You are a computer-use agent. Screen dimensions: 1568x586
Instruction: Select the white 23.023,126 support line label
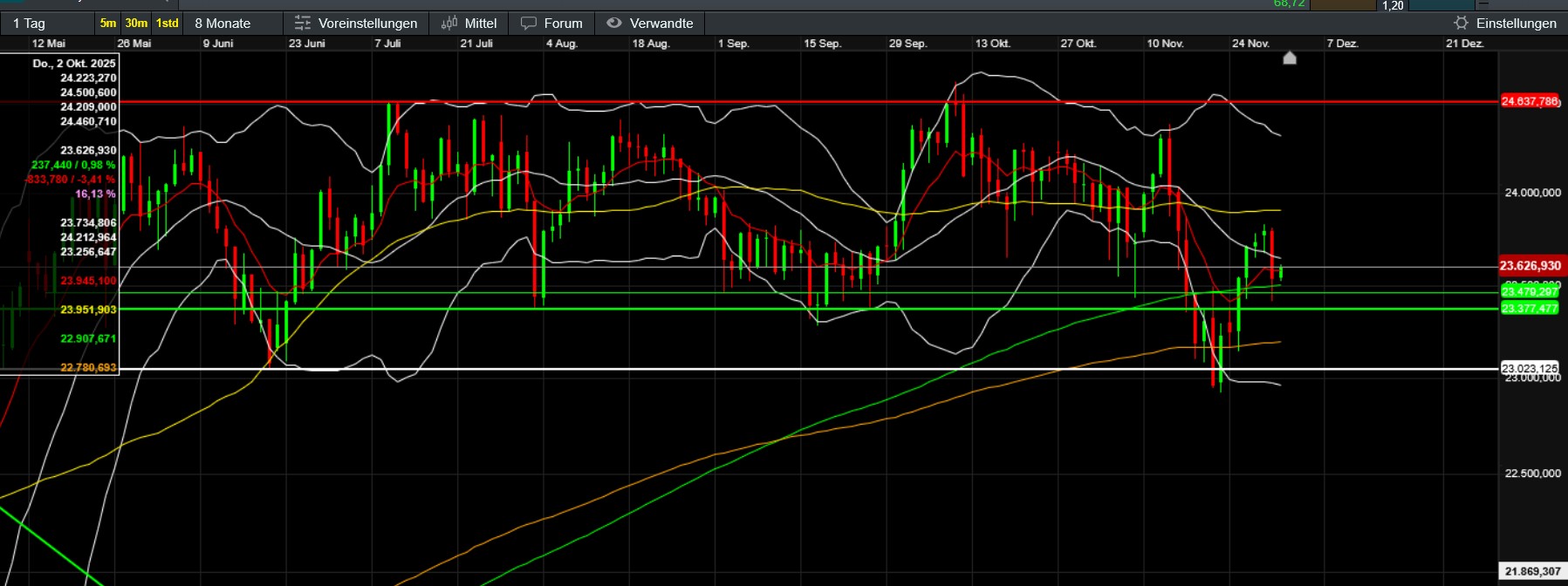[x=1530, y=368]
